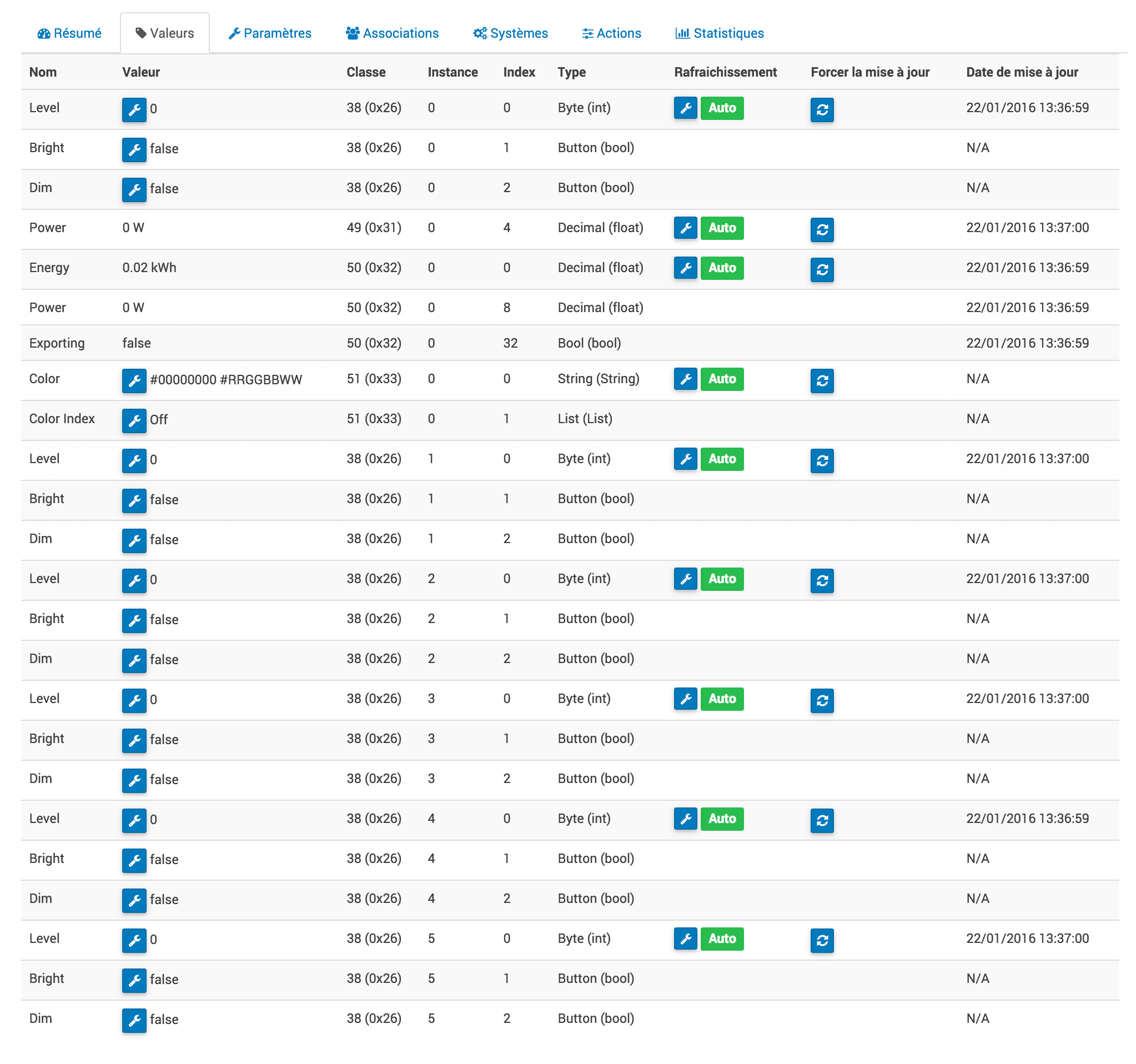Screen dimensions: 1136x1064
Task: Configure refresh wrench for Level instance 5
Action: pos(686,939)
